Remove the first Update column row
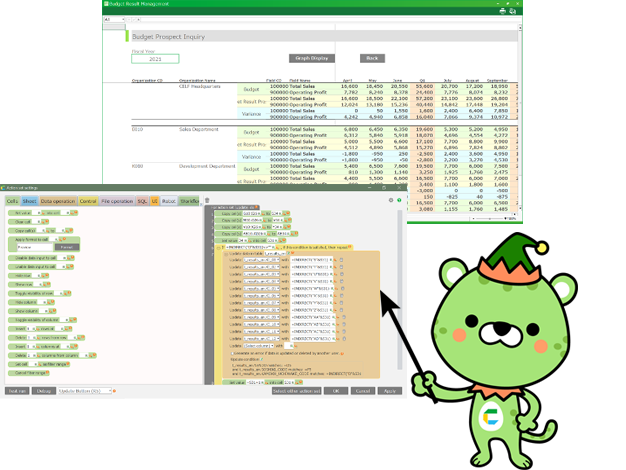Viewport: 626px width, 470px height. coord(341,260)
